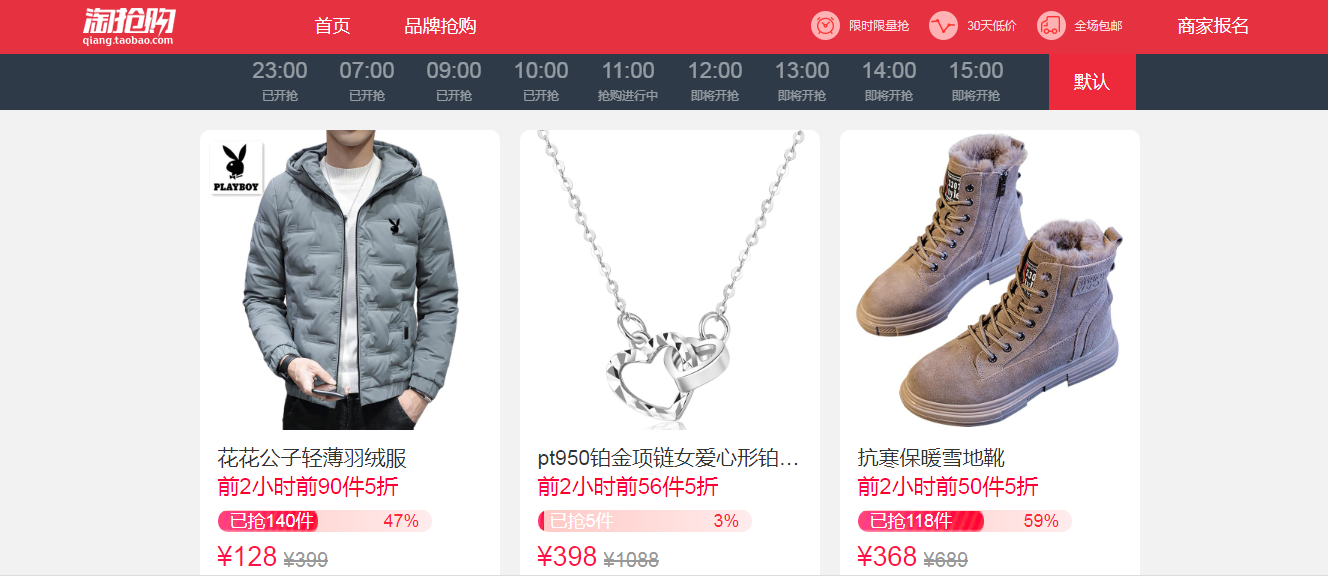Viewport: 1328px width, 580px height.
Task: Open 品牌抢购 in the top navigation
Action: click(440, 26)
